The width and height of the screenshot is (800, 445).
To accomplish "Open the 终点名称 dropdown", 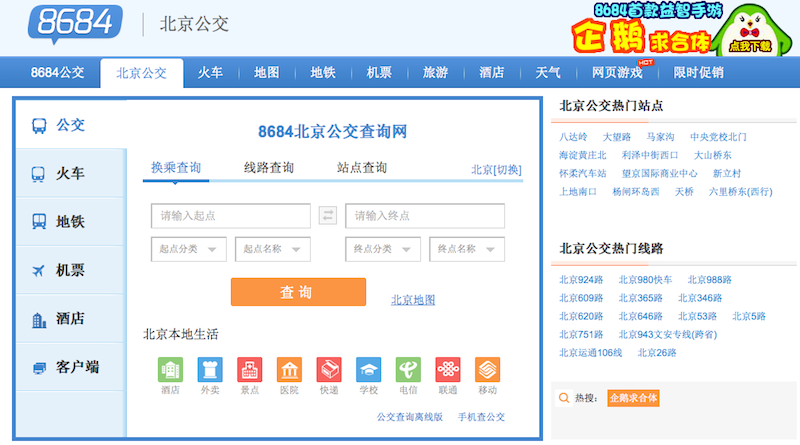I will [467, 249].
